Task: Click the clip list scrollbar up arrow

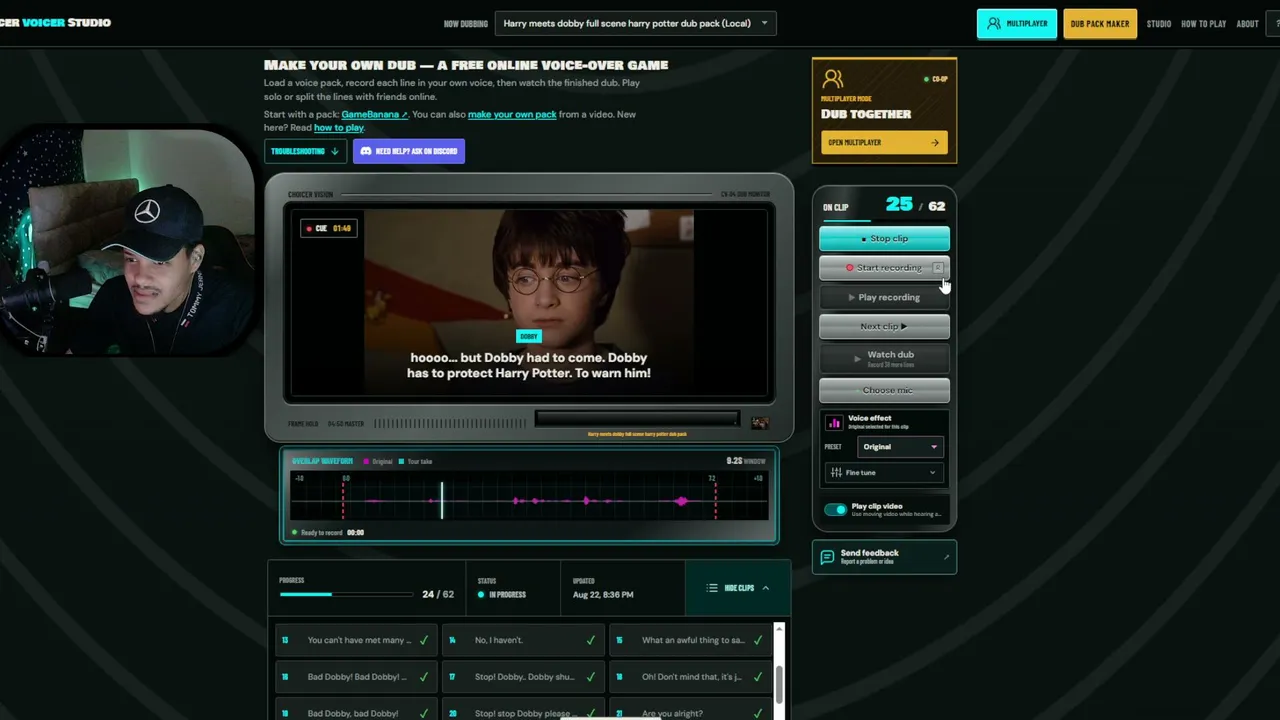Action: point(780,629)
